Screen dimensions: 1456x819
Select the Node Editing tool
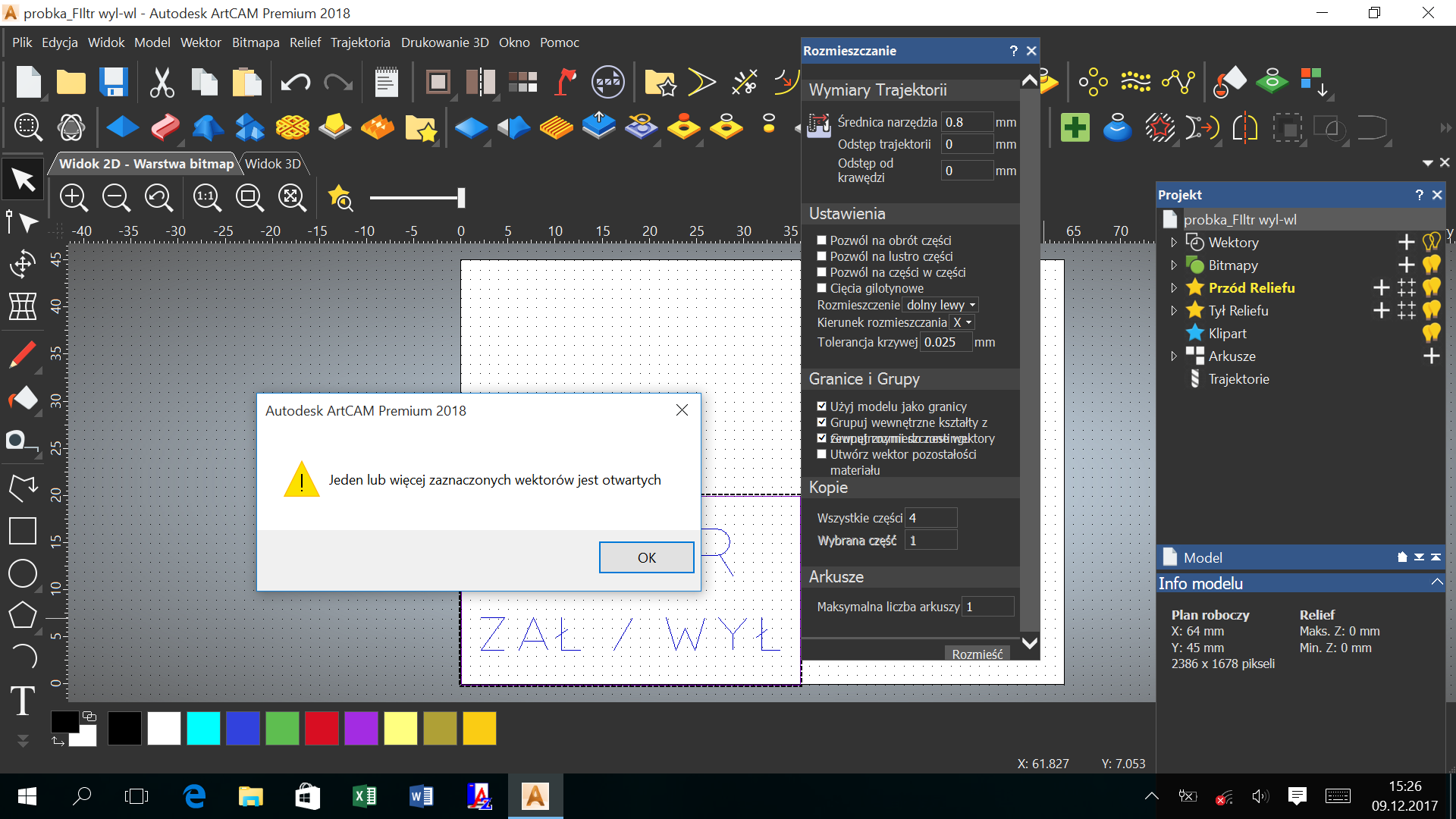23,222
